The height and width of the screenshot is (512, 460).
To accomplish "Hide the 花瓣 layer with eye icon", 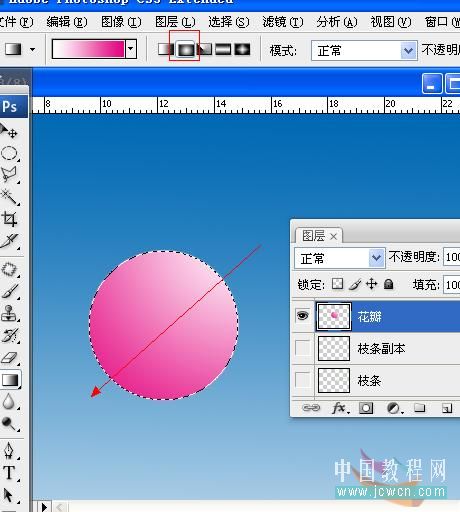I will 302,315.
